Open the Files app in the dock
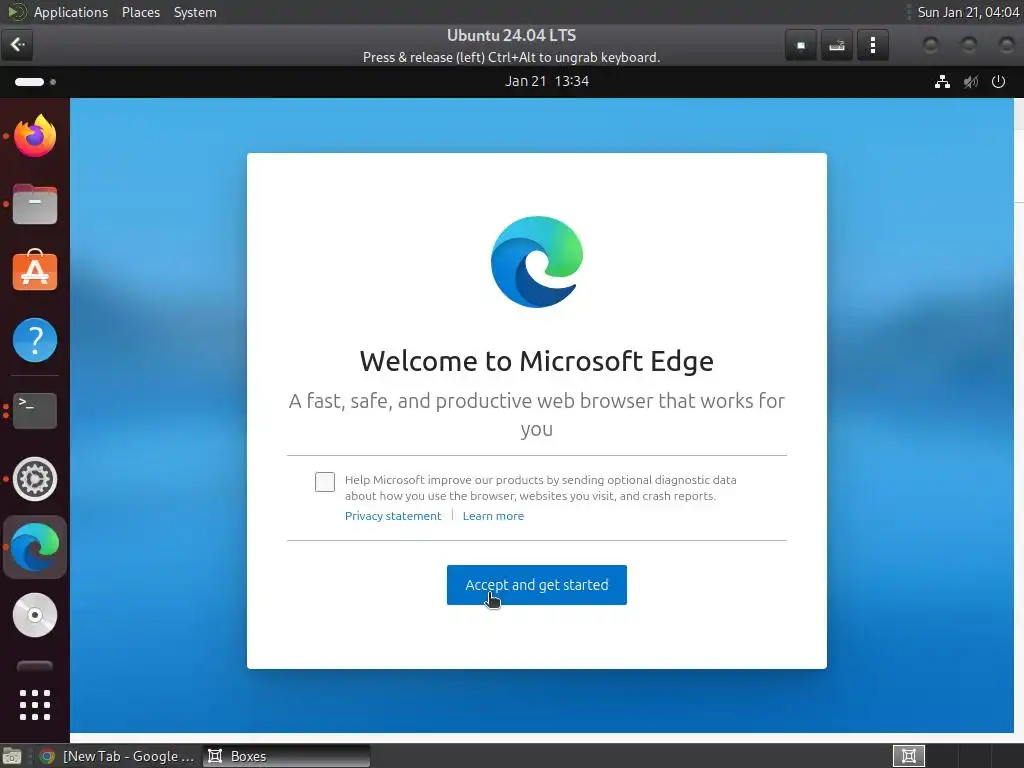 click(x=35, y=204)
